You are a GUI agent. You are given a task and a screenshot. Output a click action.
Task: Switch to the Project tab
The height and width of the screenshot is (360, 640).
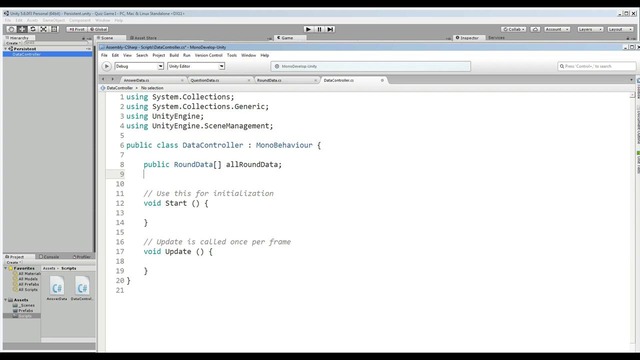[x=17, y=257]
